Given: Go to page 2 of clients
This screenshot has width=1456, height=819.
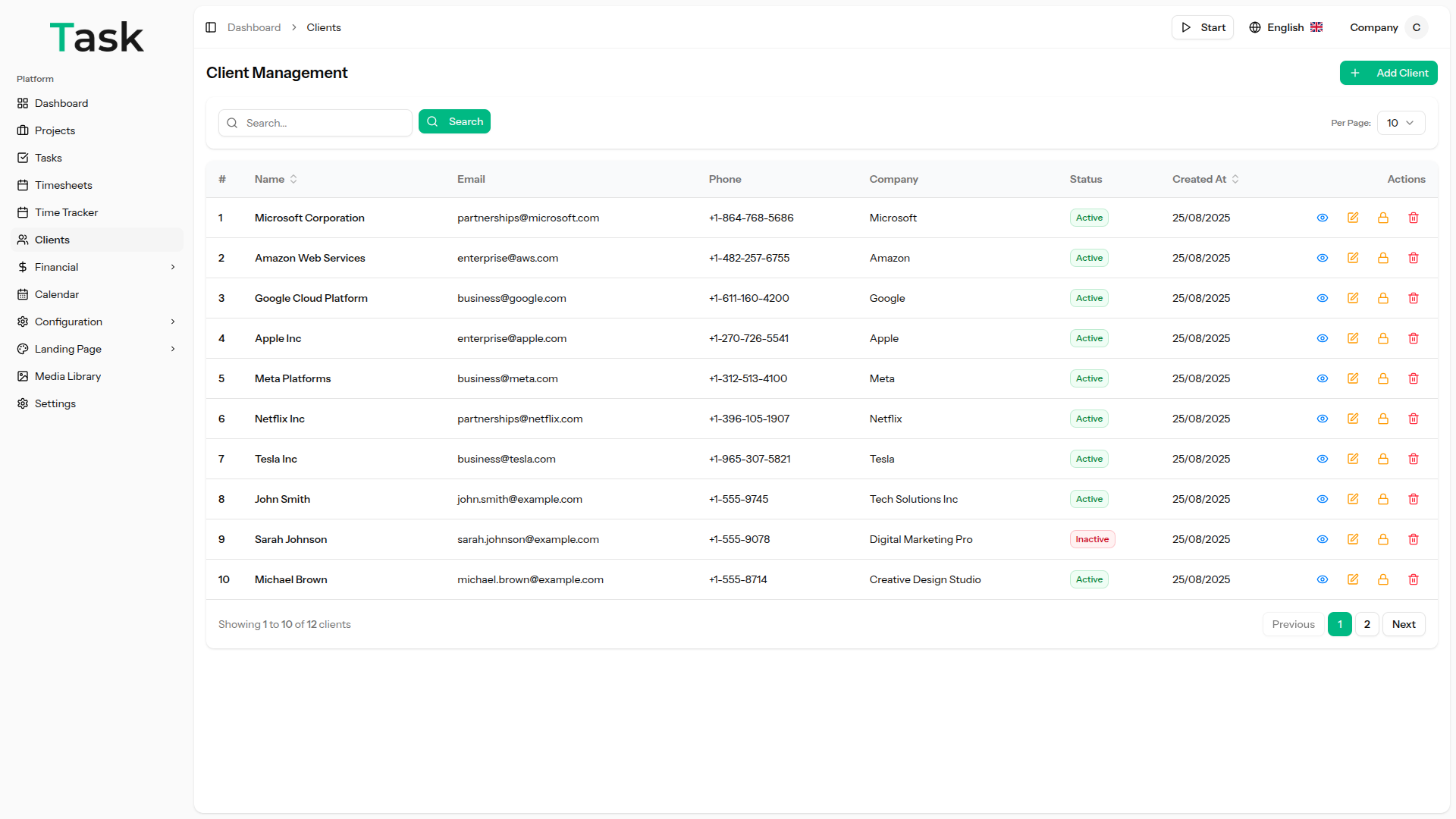Looking at the screenshot, I should tap(1367, 624).
